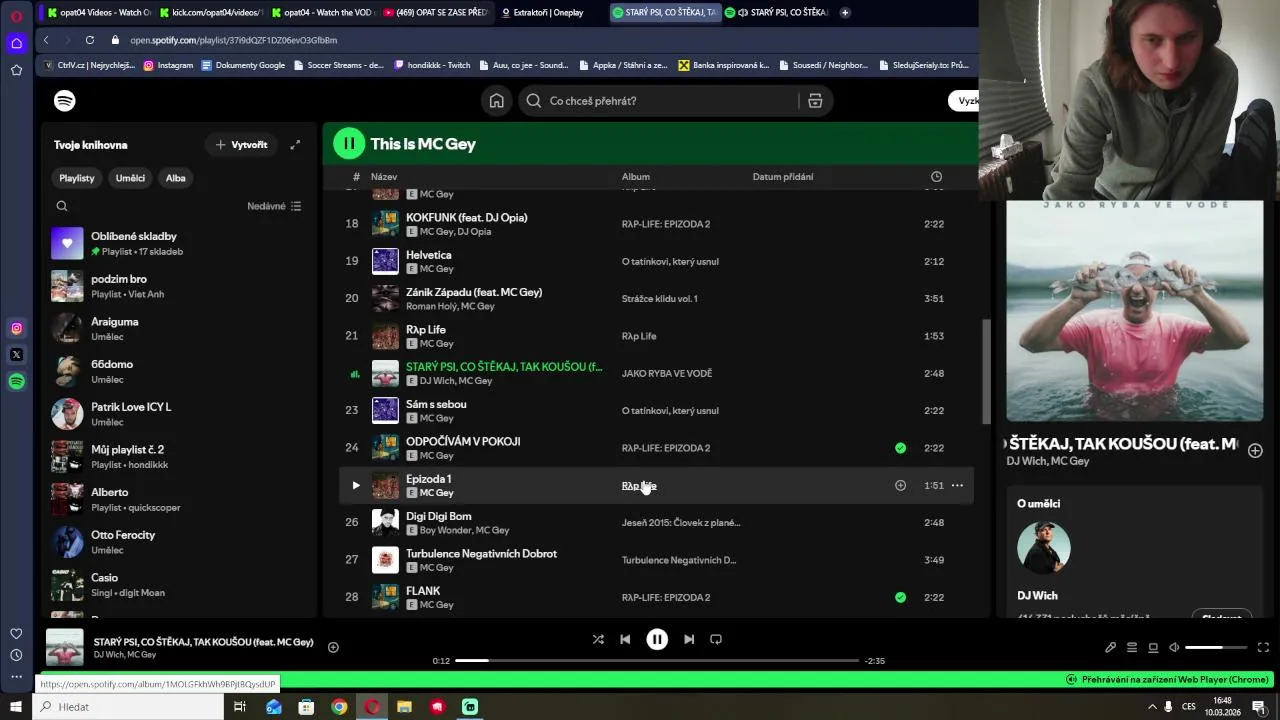Seek within the song progress bar
The height and width of the screenshot is (720, 1280).
657,661
